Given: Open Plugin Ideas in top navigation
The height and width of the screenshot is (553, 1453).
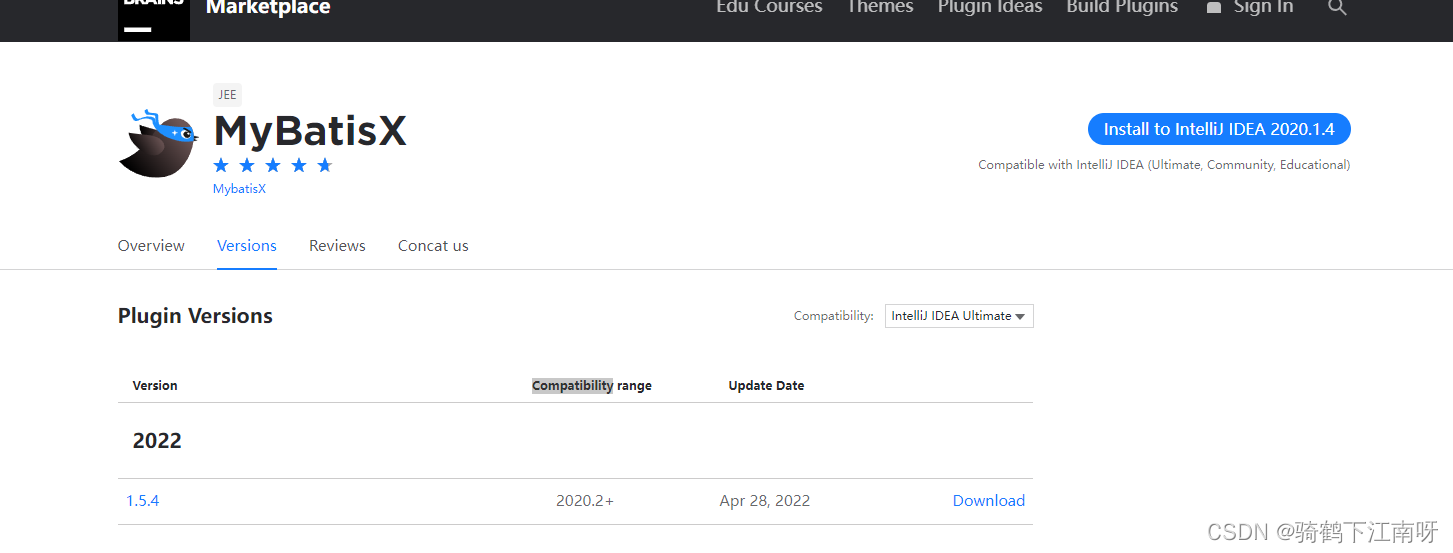Looking at the screenshot, I should click(x=990, y=8).
